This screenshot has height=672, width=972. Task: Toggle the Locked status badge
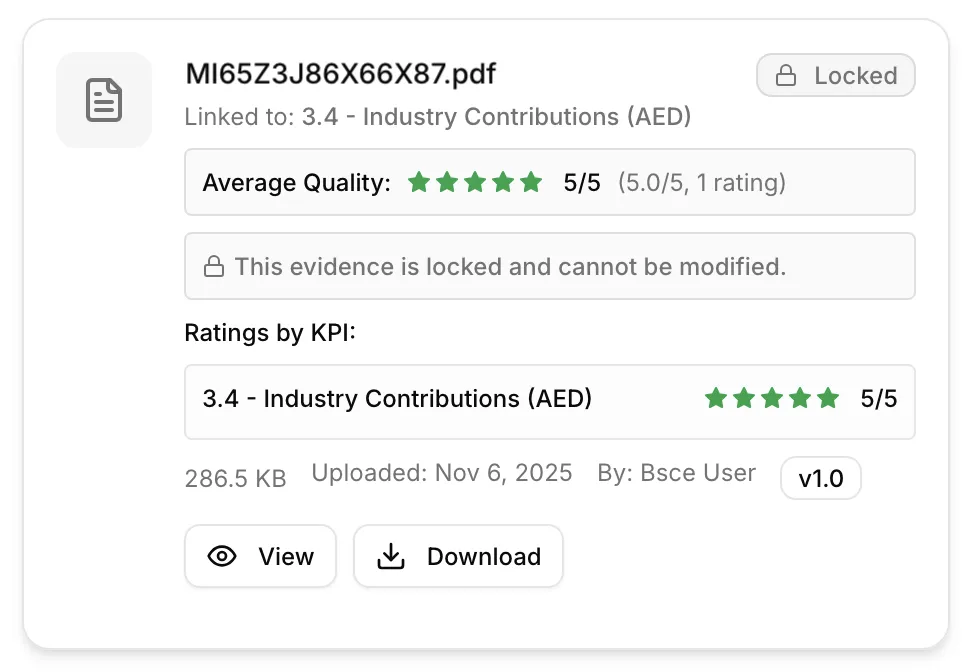point(836,75)
